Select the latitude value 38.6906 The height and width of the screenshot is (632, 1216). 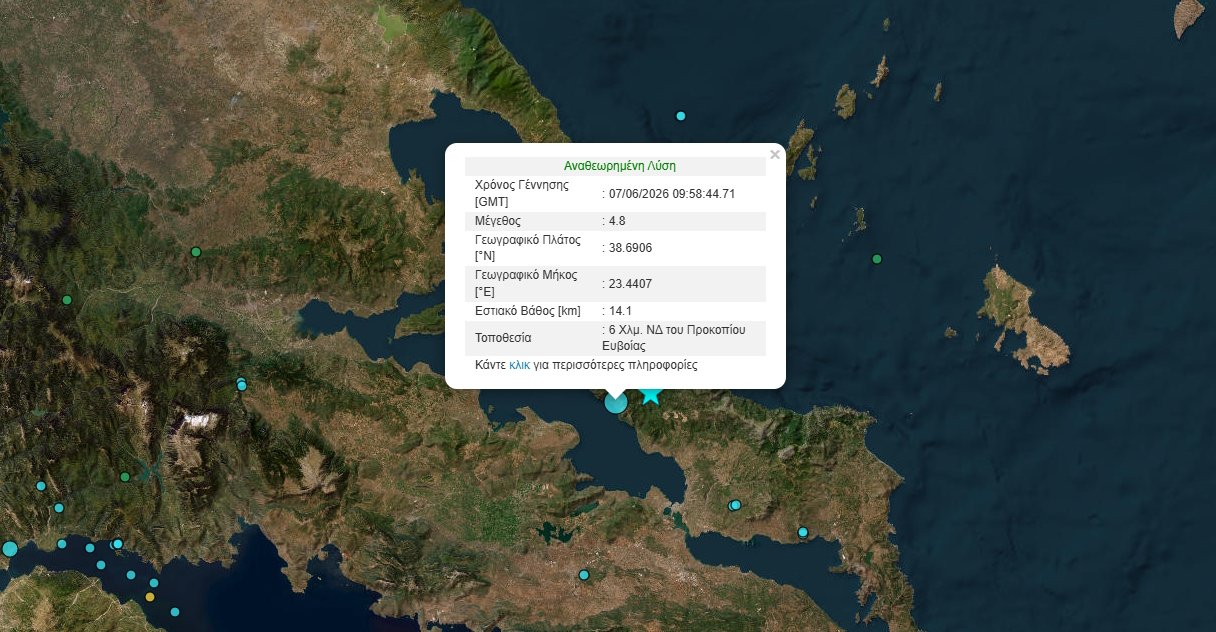coord(630,248)
